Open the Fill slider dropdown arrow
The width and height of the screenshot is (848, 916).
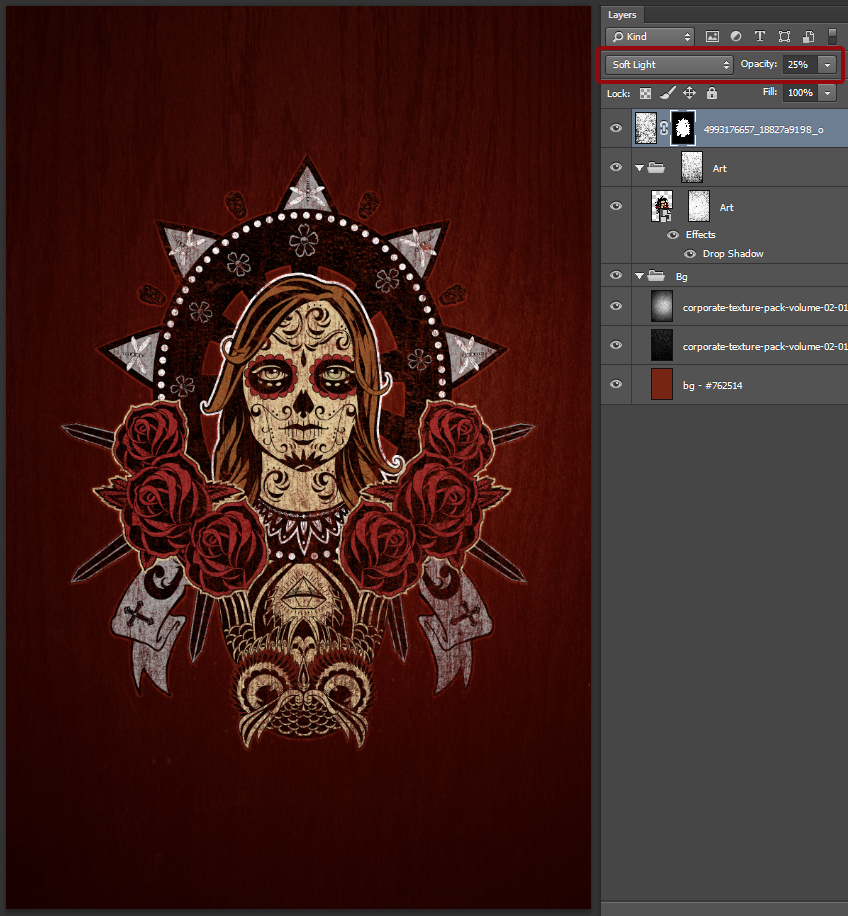click(827, 93)
